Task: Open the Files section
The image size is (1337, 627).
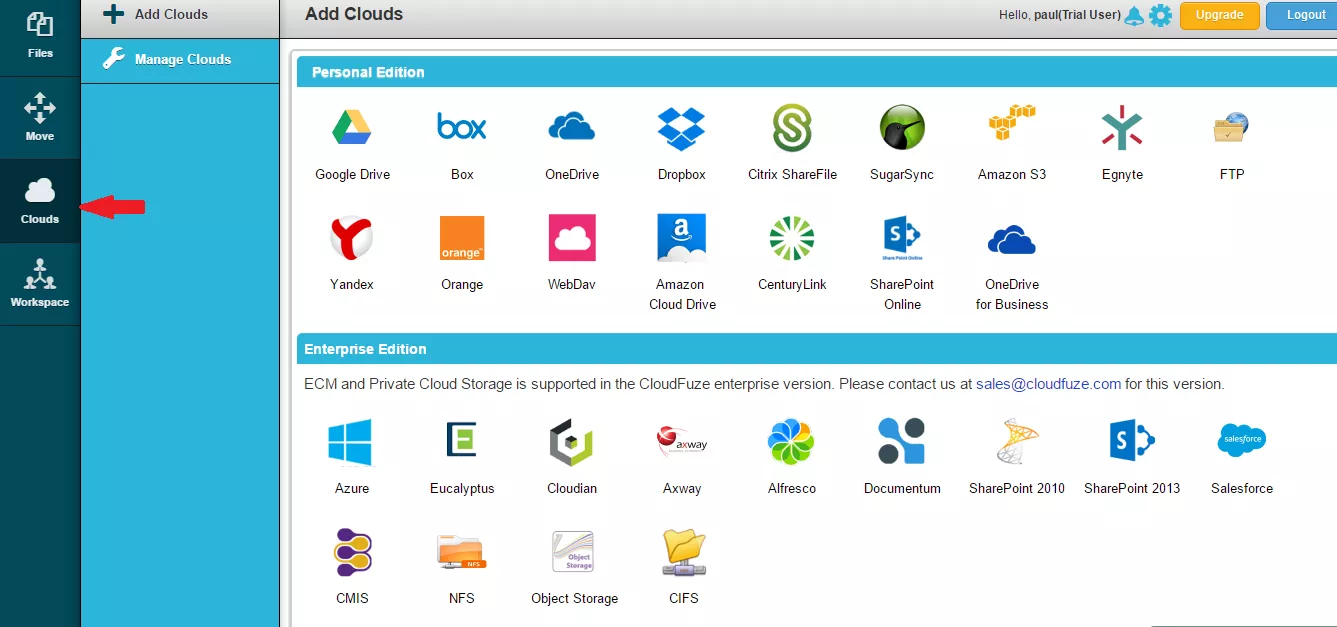Action: pyautogui.click(x=40, y=36)
